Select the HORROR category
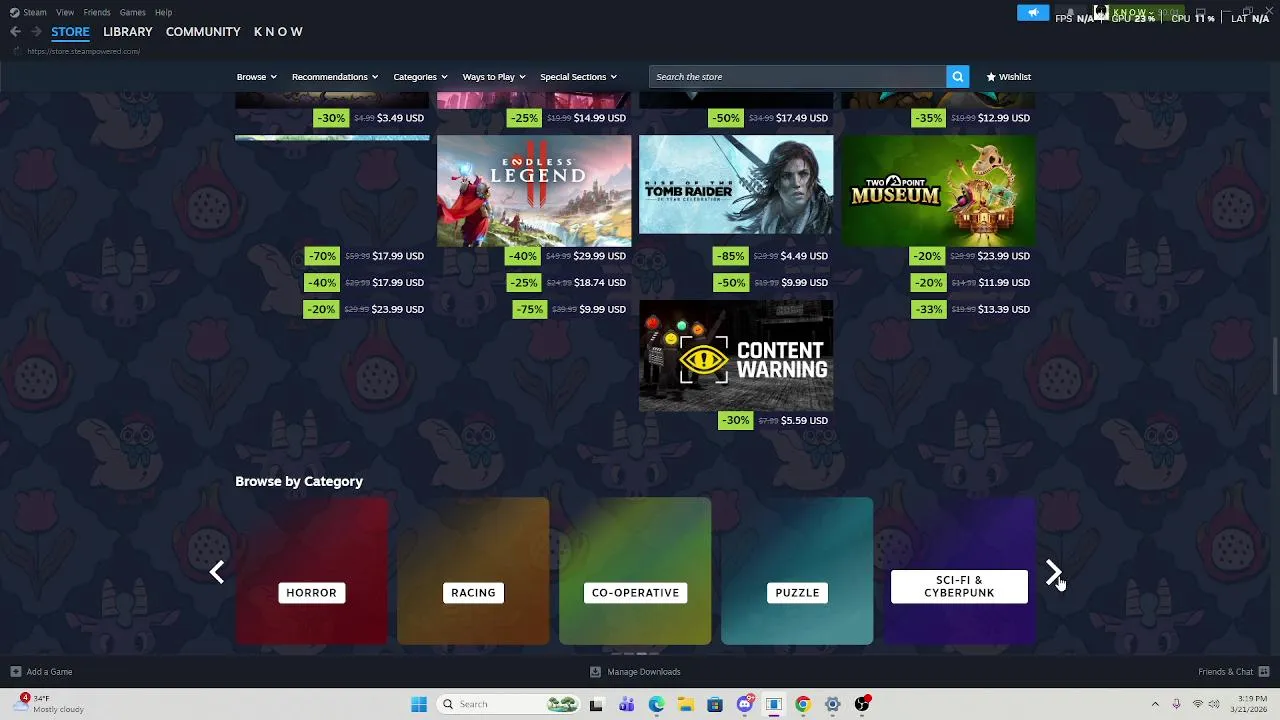The height and width of the screenshot is (720, 1280). tap(312, 571)
